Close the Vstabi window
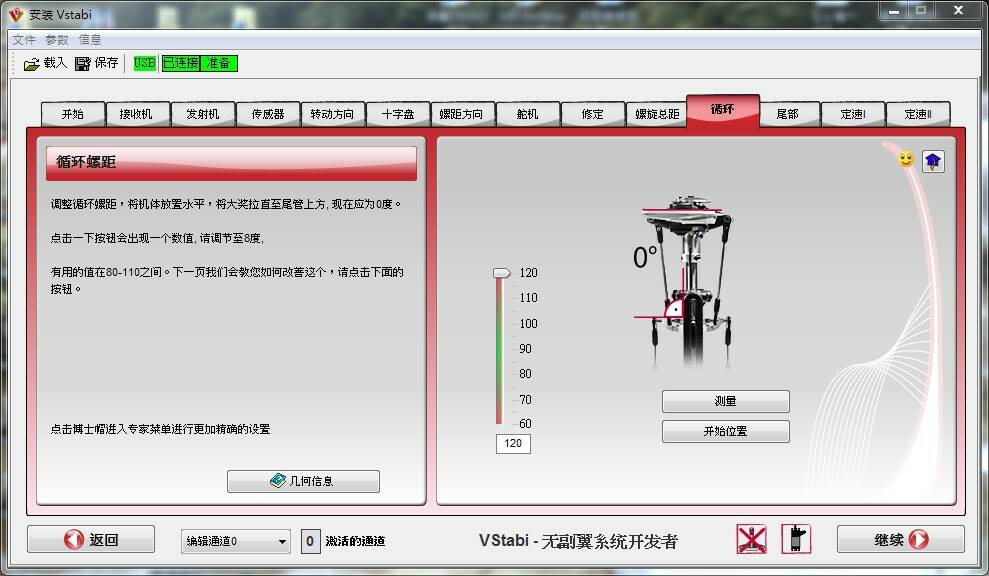This screenshot has height=576, width=989. coord(959,11)
